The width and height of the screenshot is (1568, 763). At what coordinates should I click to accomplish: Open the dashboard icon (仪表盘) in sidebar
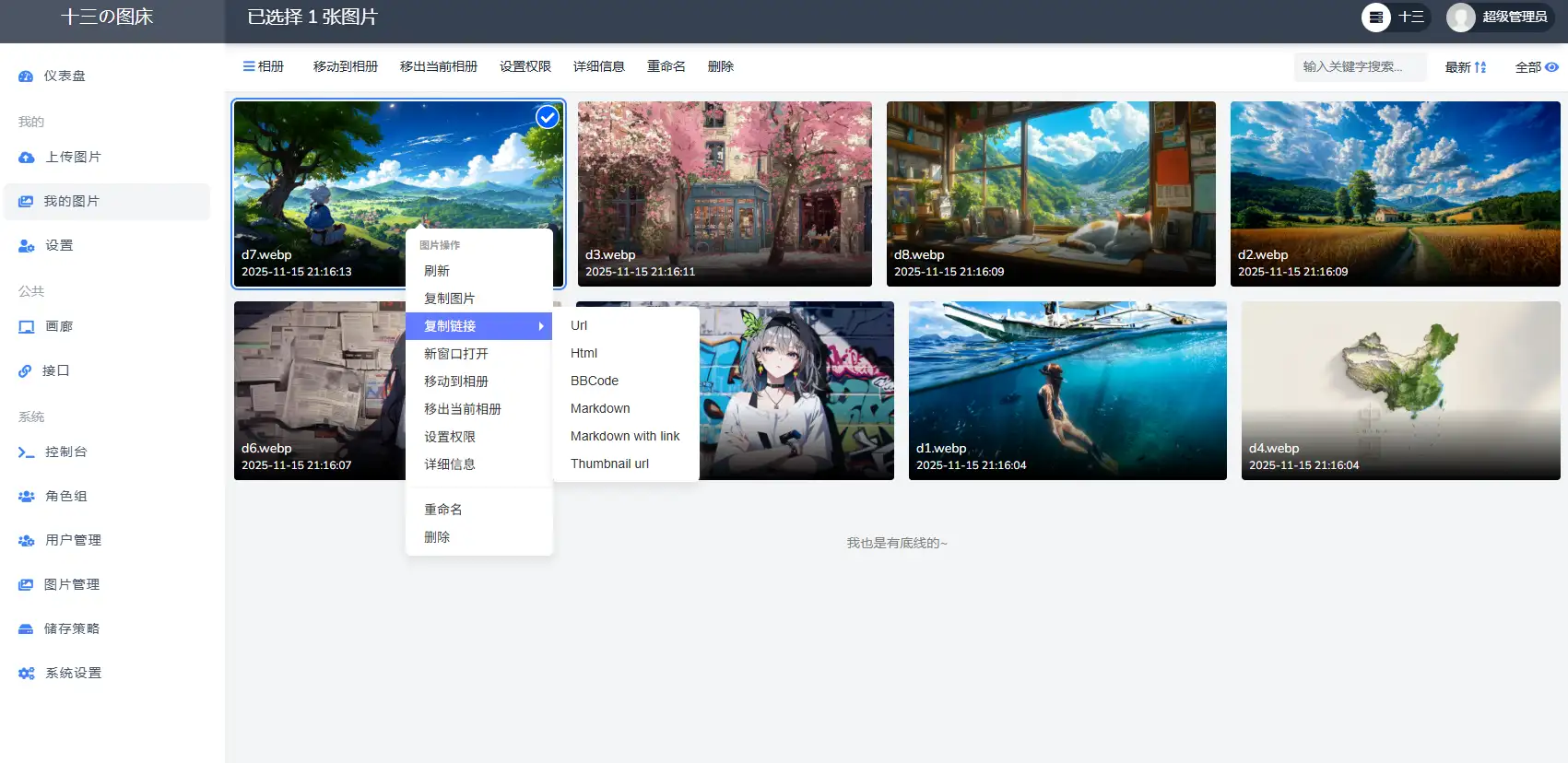pyautogui.click(x=26, y=76)
